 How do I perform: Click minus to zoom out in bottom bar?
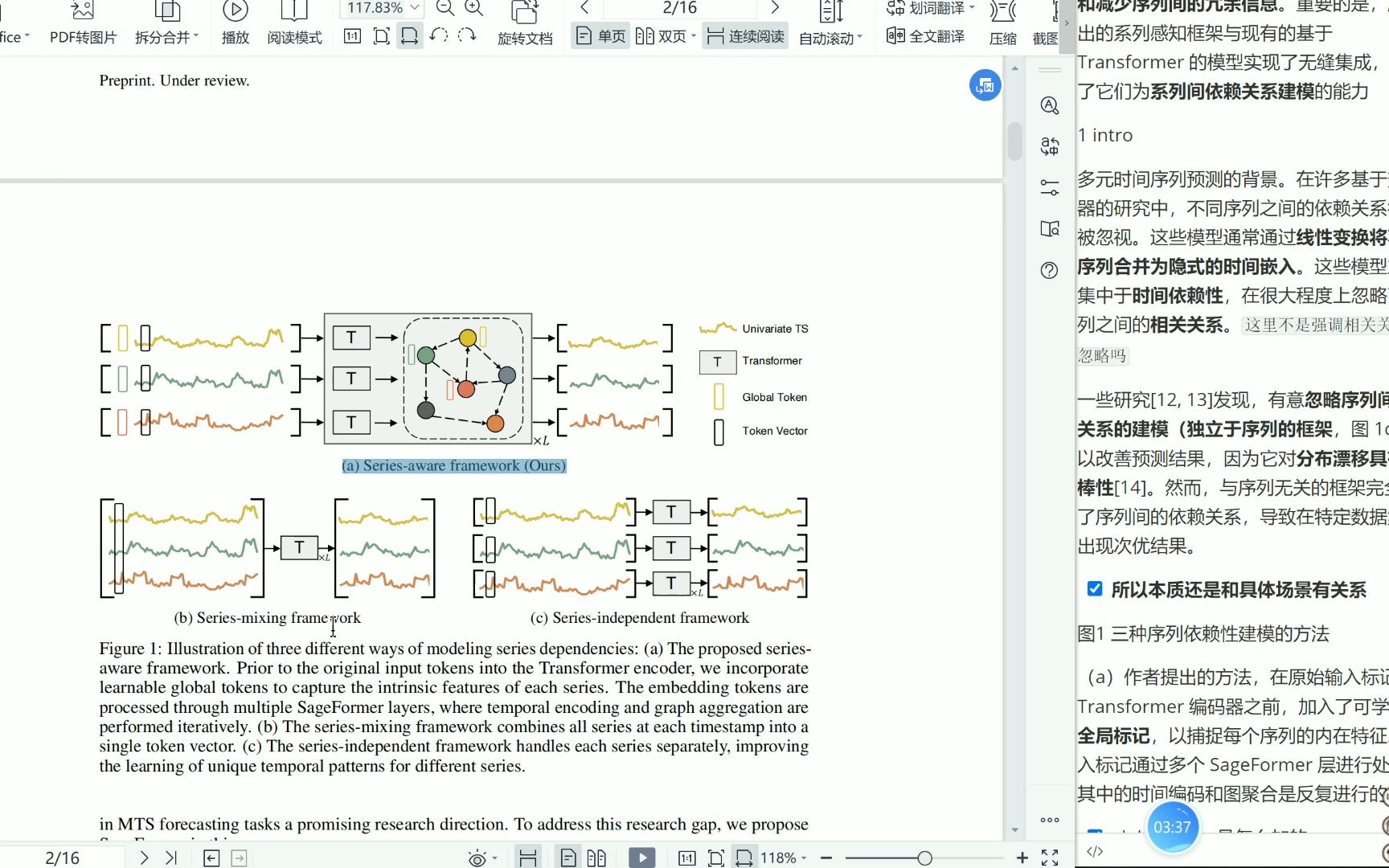coord(826,858)
